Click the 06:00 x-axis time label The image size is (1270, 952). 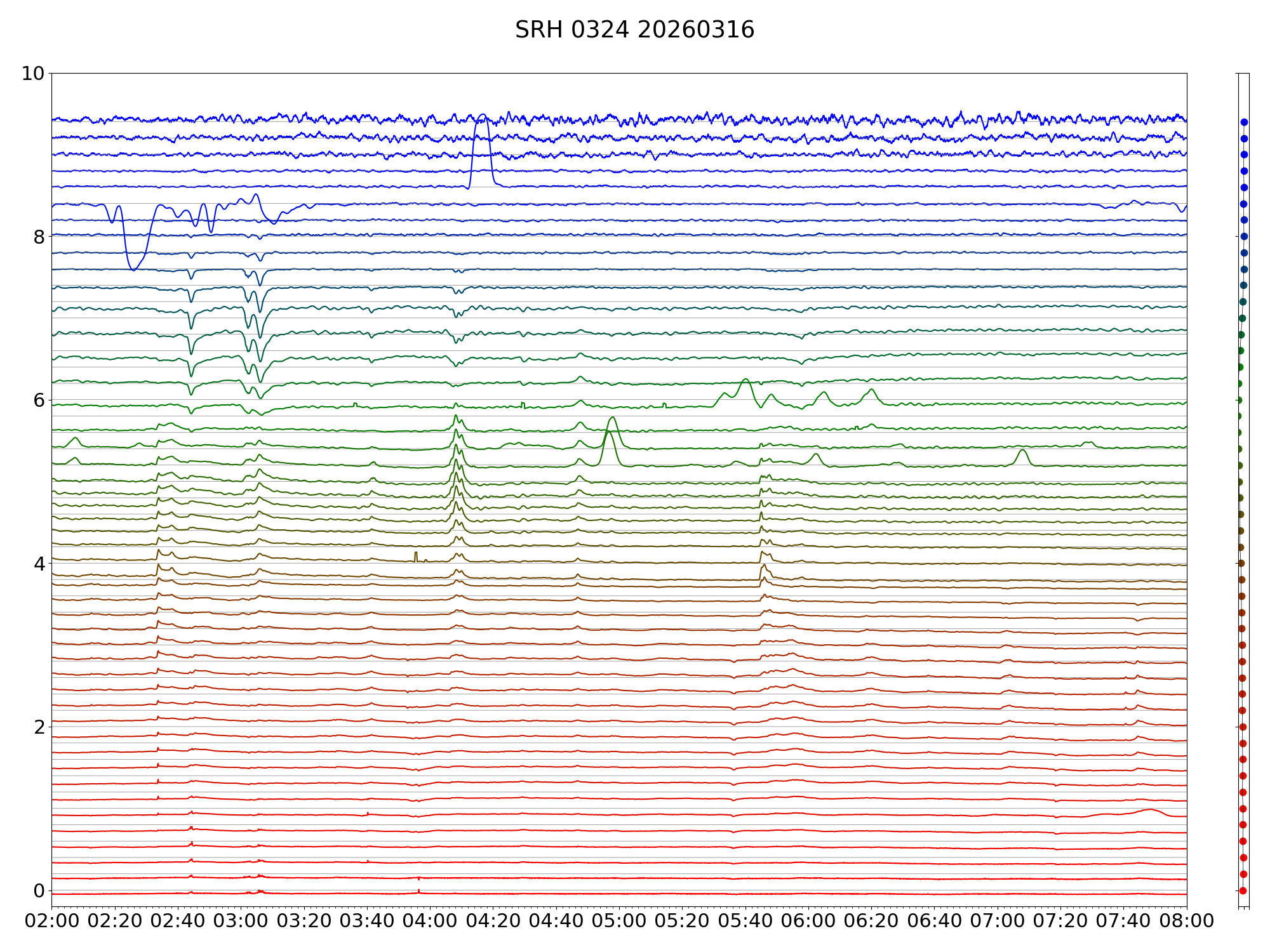pos(808,921)
